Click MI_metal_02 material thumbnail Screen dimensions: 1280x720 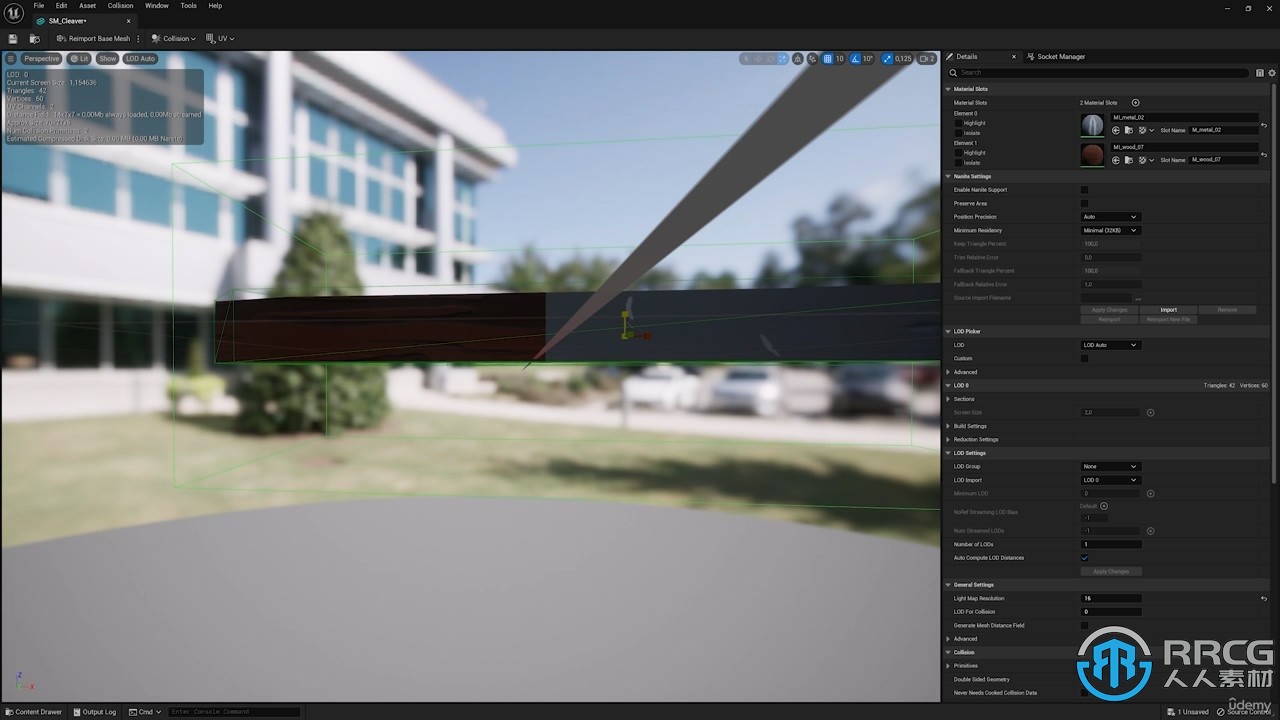point(1093,125)
